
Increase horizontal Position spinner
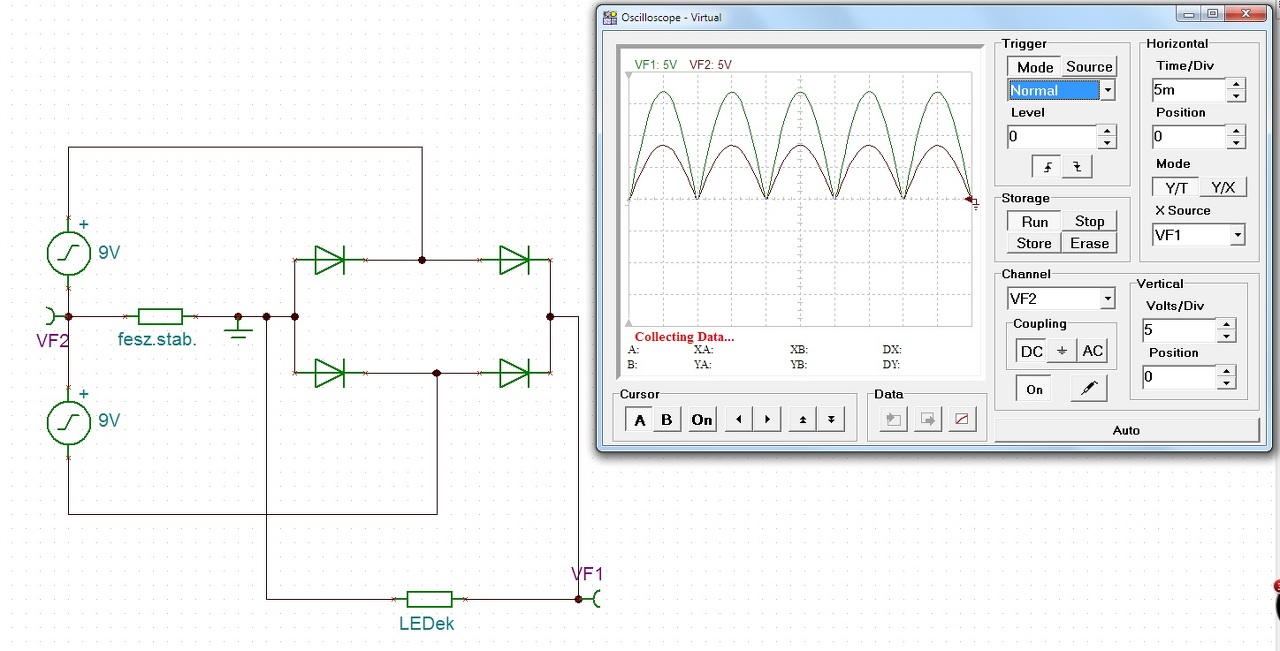click(x=1237, y=130)
